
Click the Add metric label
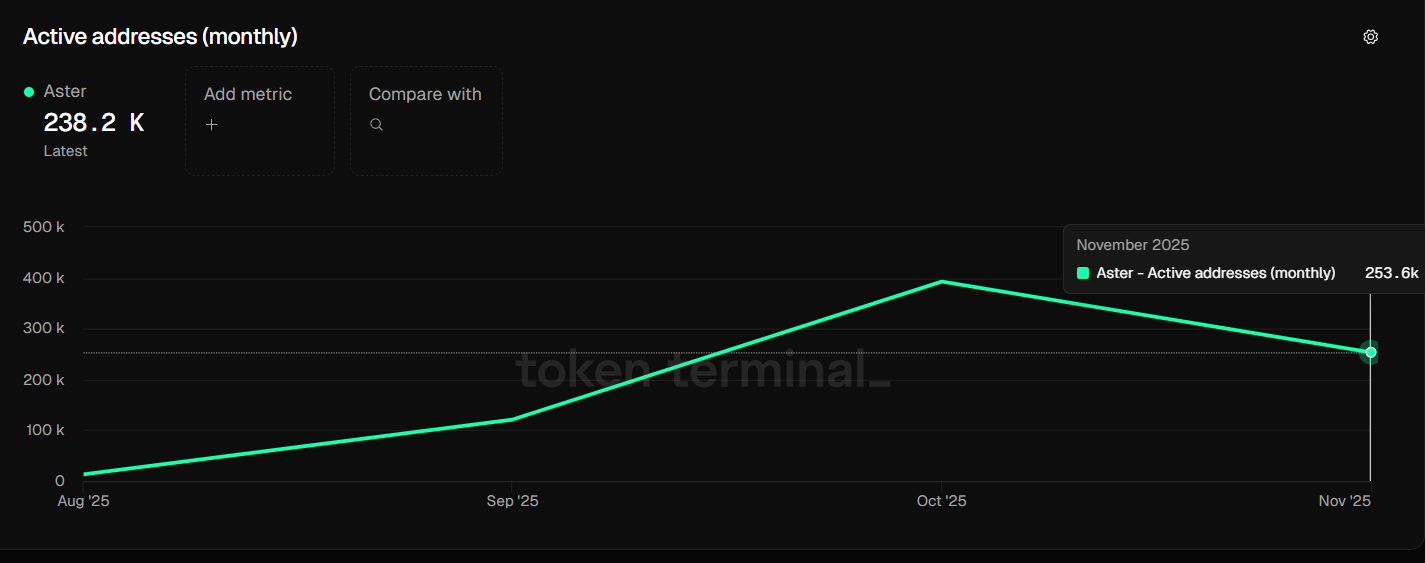248,94
